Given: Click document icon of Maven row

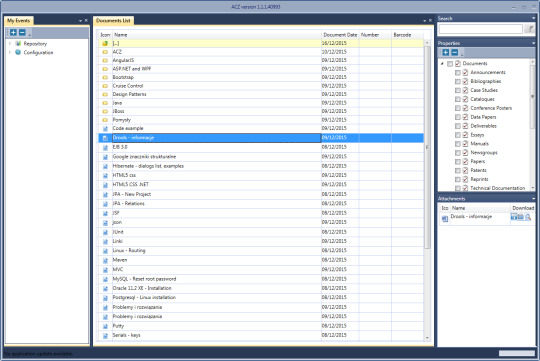Looking at the screenshot, I should [x=105, y=260].
